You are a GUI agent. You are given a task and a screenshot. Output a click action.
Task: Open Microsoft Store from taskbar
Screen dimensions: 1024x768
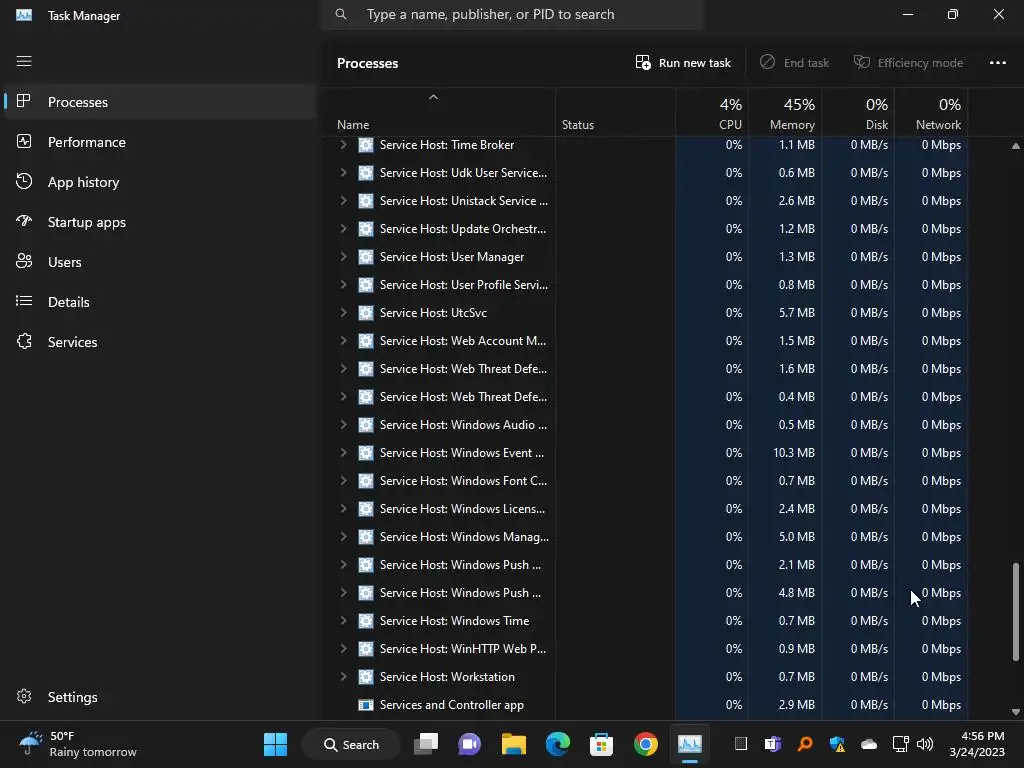[x=601, y=744]
